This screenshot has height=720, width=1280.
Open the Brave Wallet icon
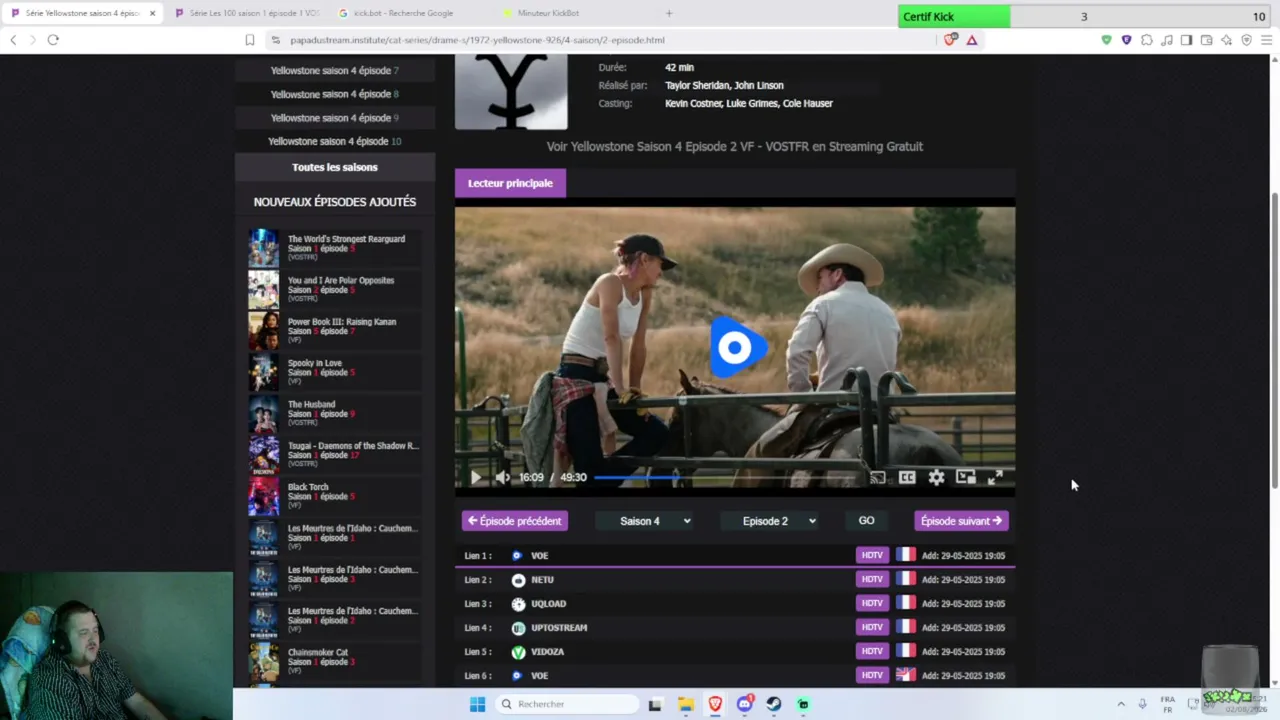pyautogui.click(x=1206, y=40)
